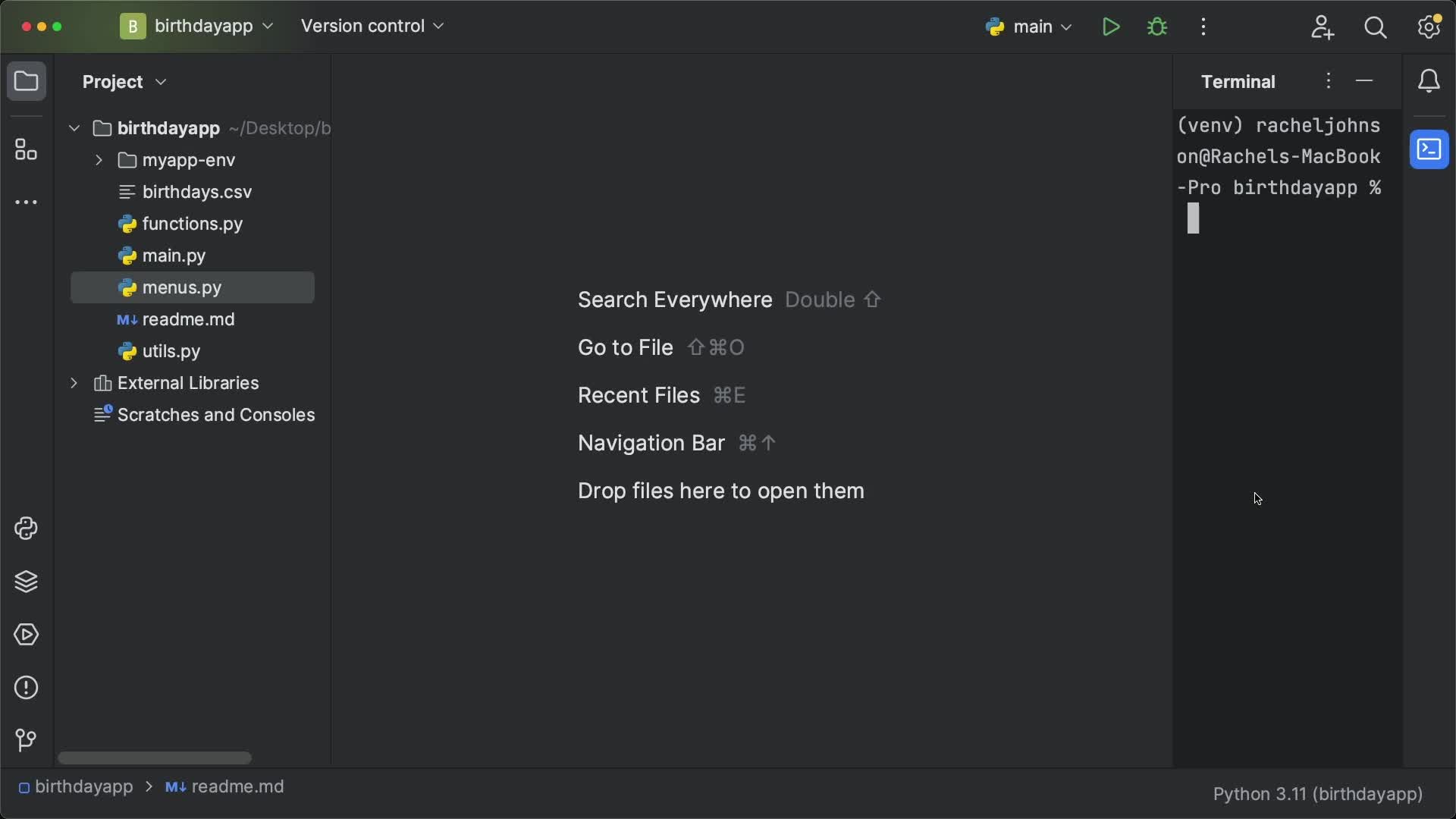
Task: Open the Terminal options menu
Action: tap(1329, 80)
